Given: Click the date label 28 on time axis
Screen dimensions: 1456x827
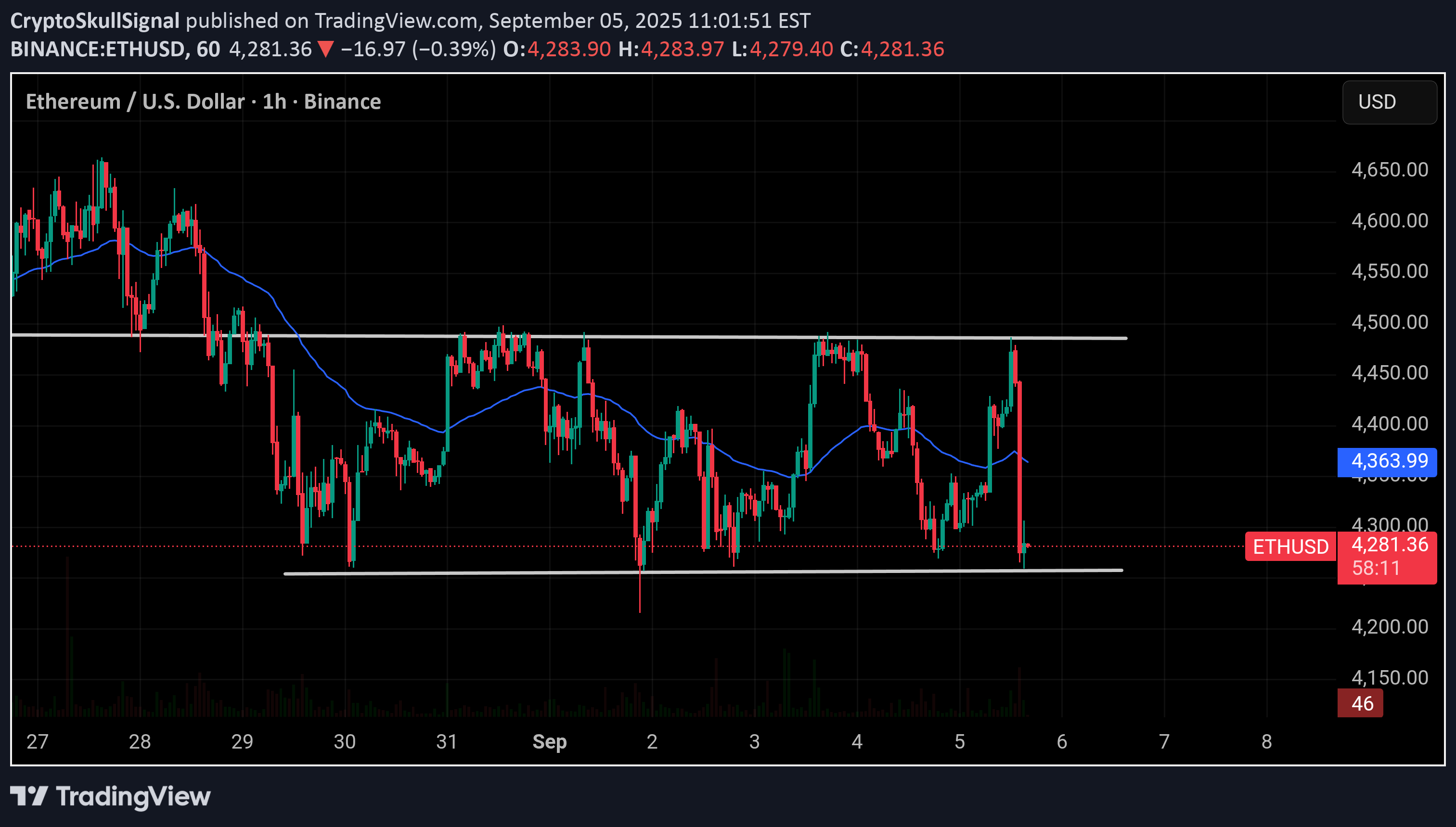Looking at the screenshot, I should [140, 742].
